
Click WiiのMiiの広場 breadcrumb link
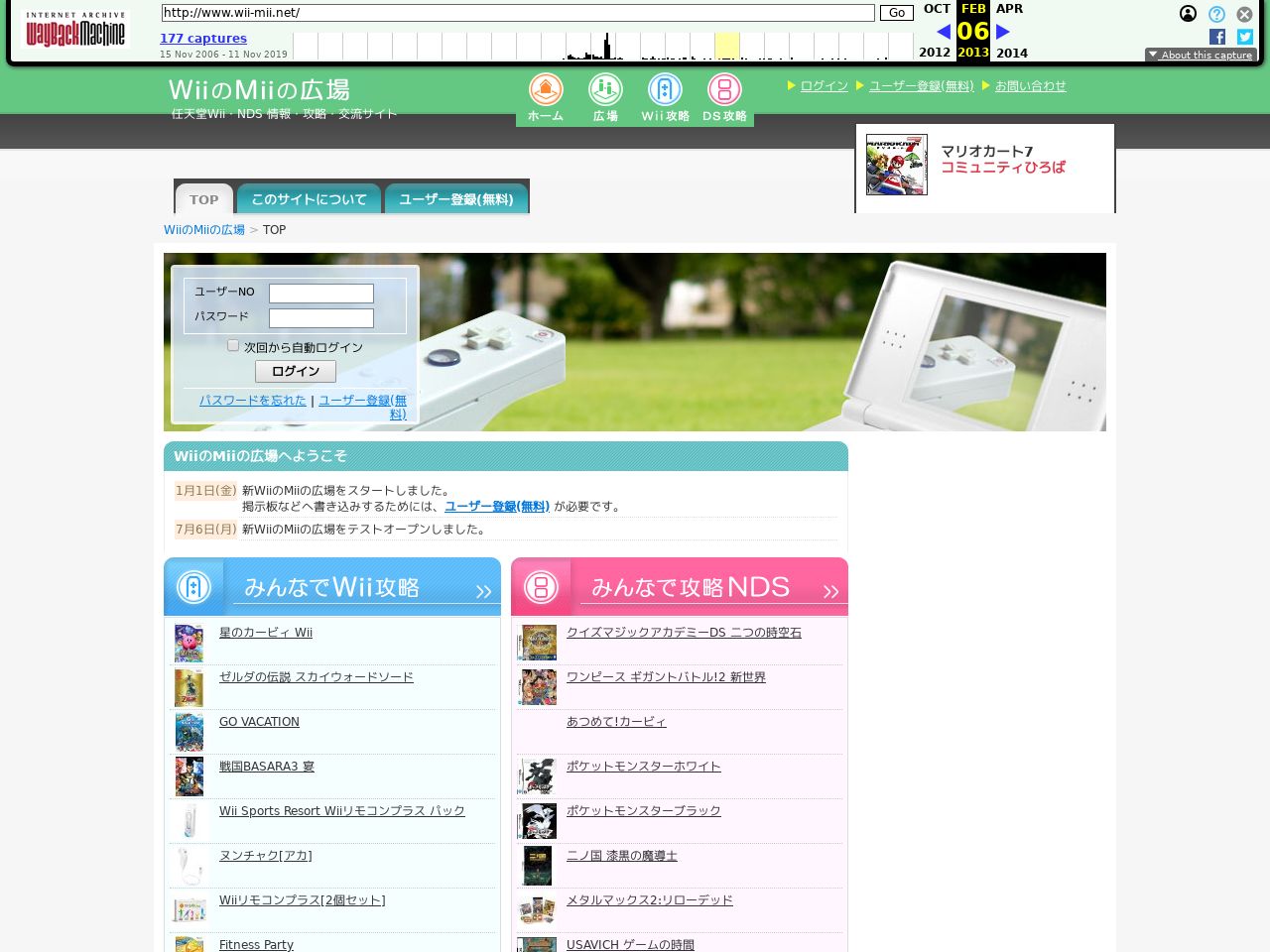pos(204,230)
